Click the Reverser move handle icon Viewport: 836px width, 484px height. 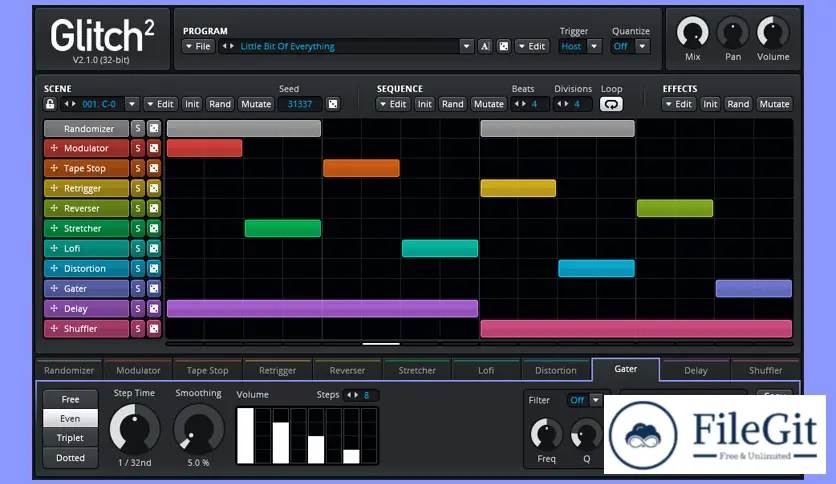pos(54,208)
